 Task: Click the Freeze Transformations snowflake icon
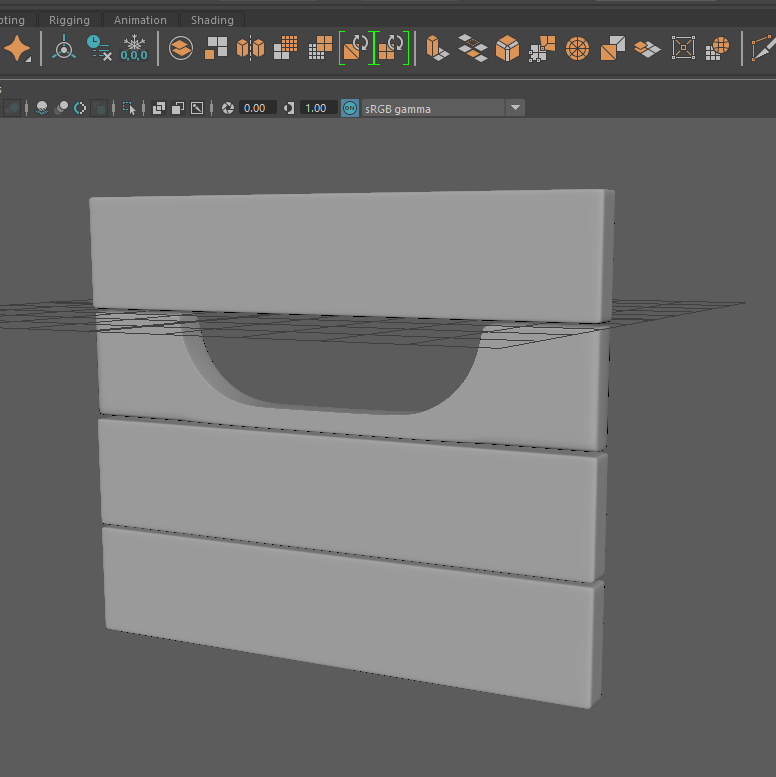coord(133,48)
